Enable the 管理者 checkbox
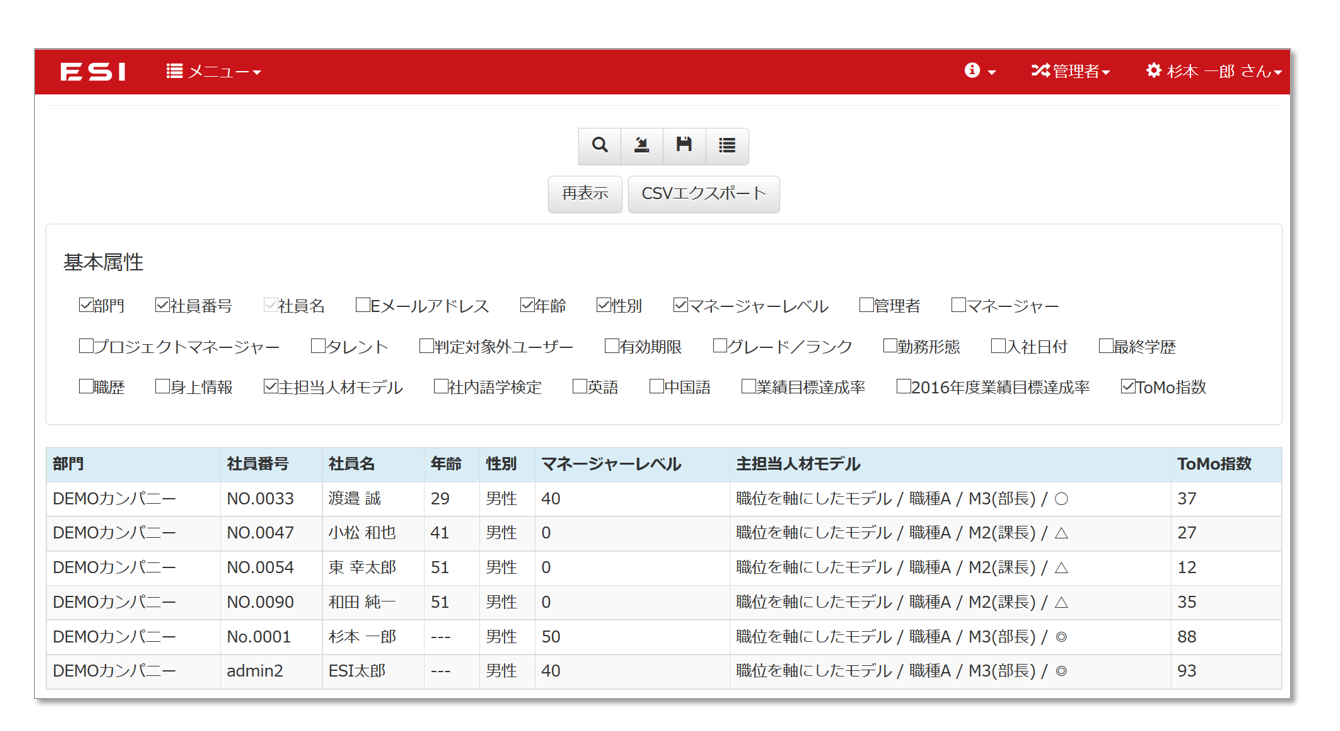Viewport: 1340px width, 731px height. pos(866,305)
